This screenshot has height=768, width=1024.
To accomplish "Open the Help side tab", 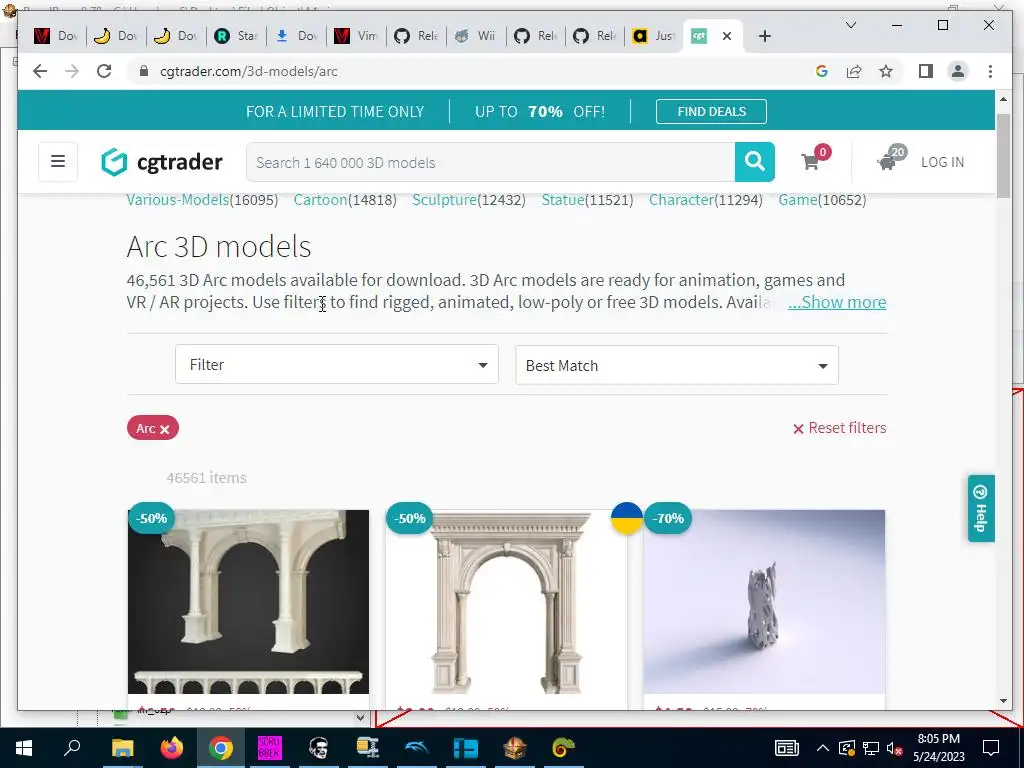I will (981, 508).
